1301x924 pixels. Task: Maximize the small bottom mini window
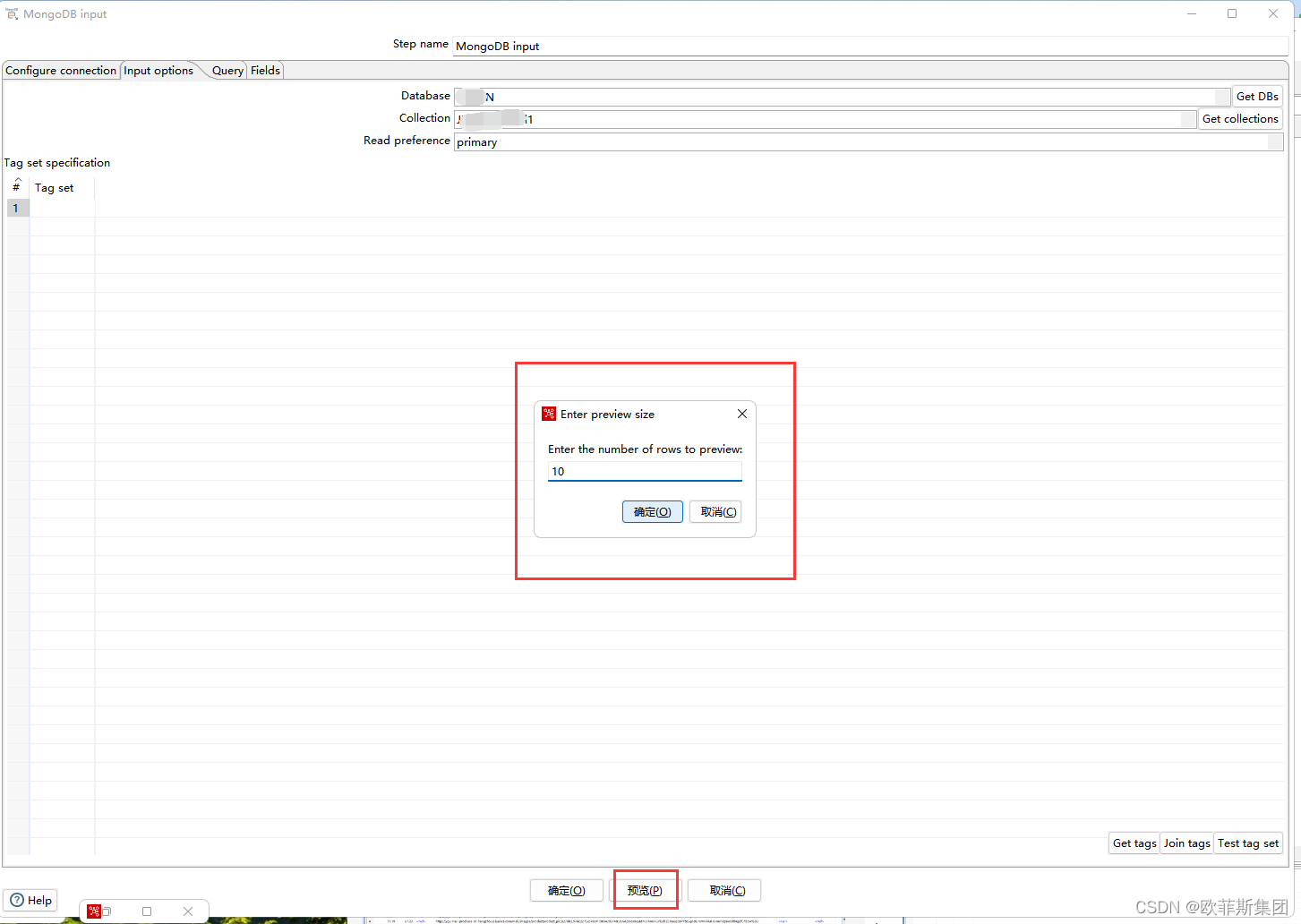point(147,911)
